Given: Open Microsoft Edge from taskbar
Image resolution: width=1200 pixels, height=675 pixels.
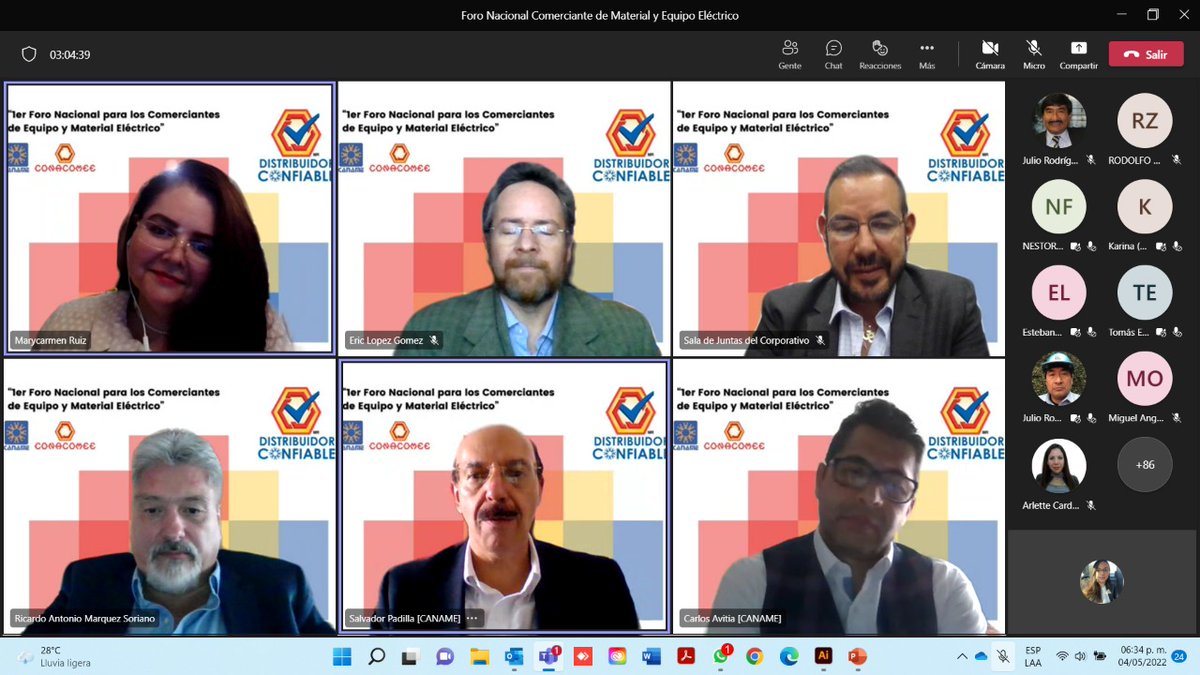Looking at the screenshot, I should tap(789, 656).
